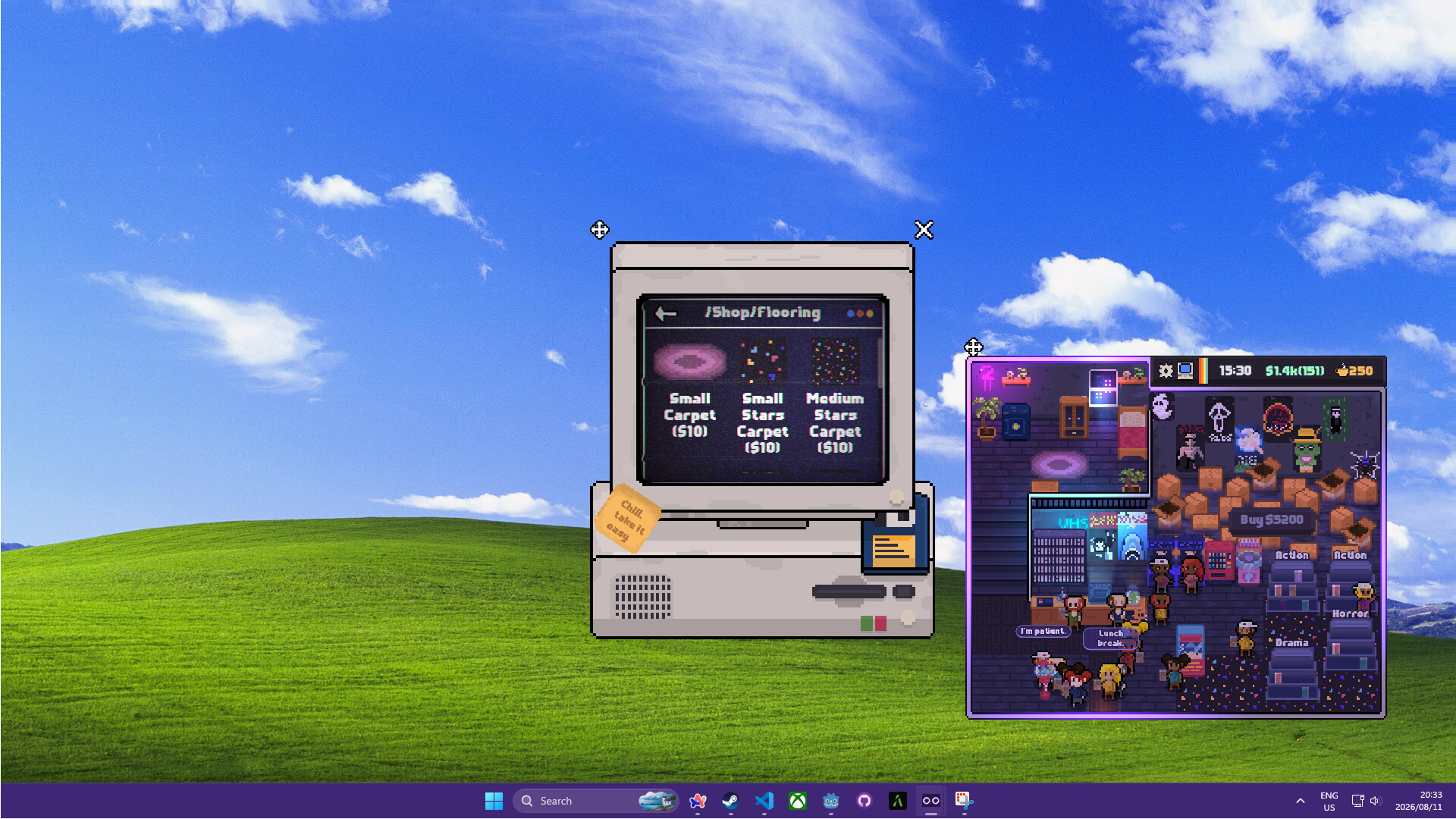Image resolution: width=1456 pixels, height=819 pixels.
Task: Click the white ghost poster
Action: (x=1162, y=407)
